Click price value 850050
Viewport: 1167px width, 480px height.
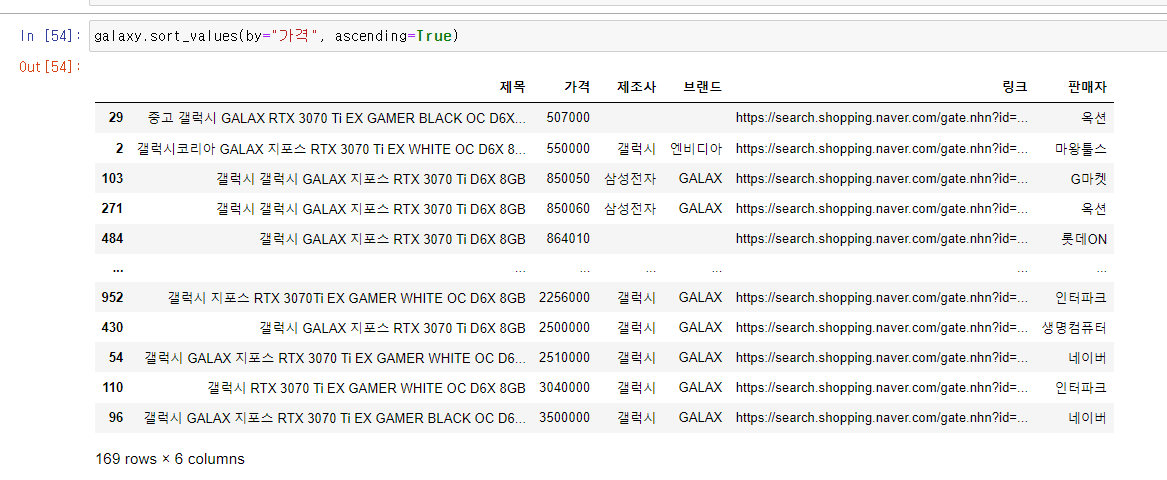568,178
